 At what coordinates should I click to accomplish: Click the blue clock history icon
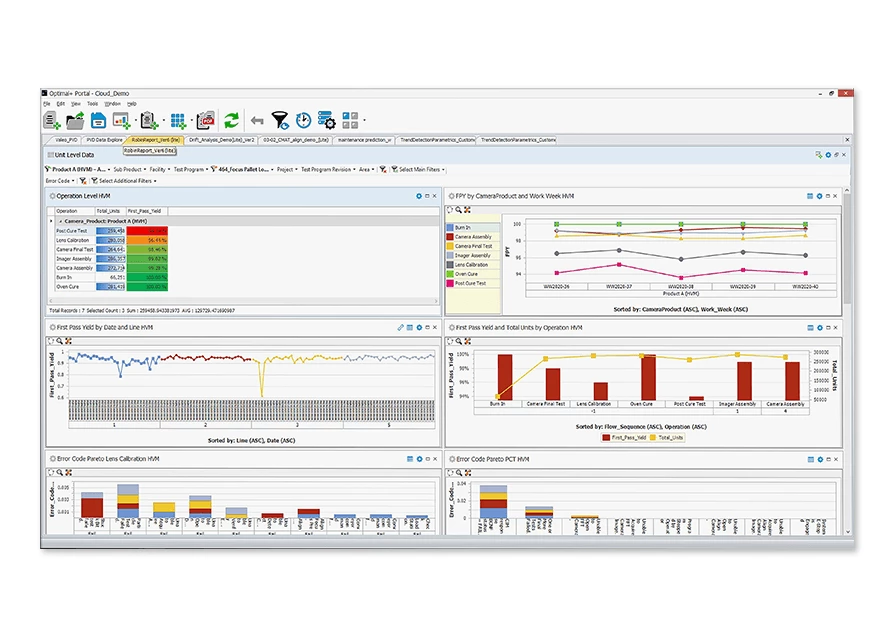[303, 120]
